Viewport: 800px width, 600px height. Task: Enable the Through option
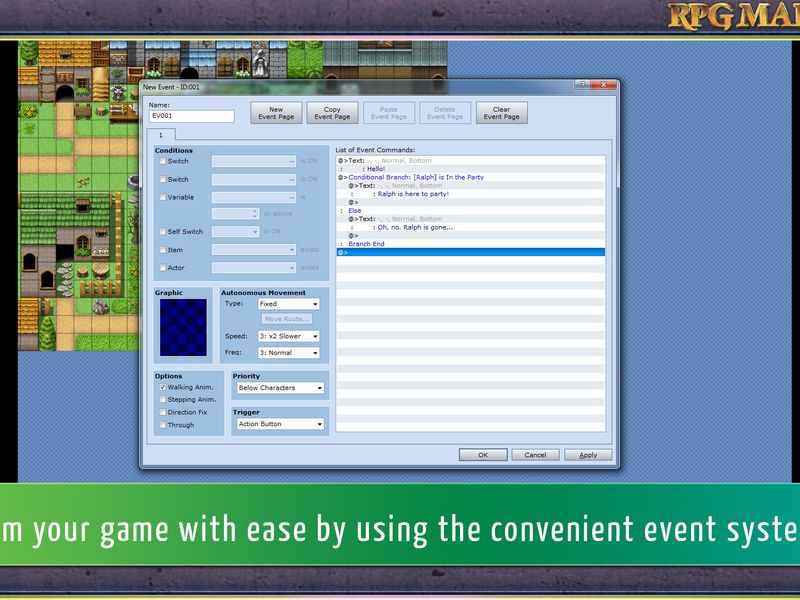pos(163,425)
